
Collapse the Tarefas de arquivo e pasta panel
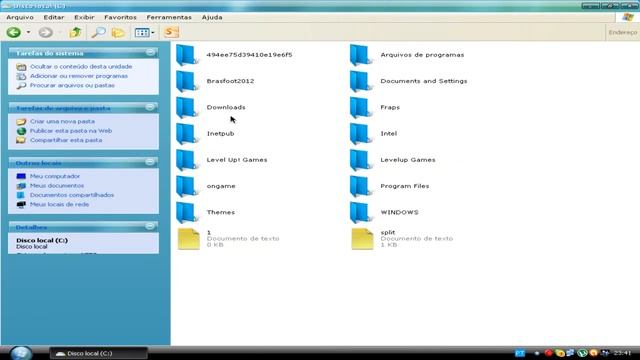click(150, 107)
